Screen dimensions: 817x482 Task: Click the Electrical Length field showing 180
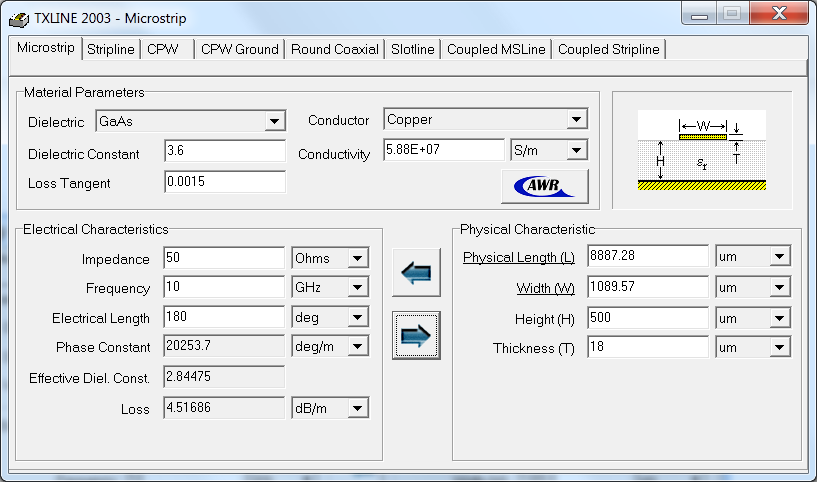pos(224,317)
